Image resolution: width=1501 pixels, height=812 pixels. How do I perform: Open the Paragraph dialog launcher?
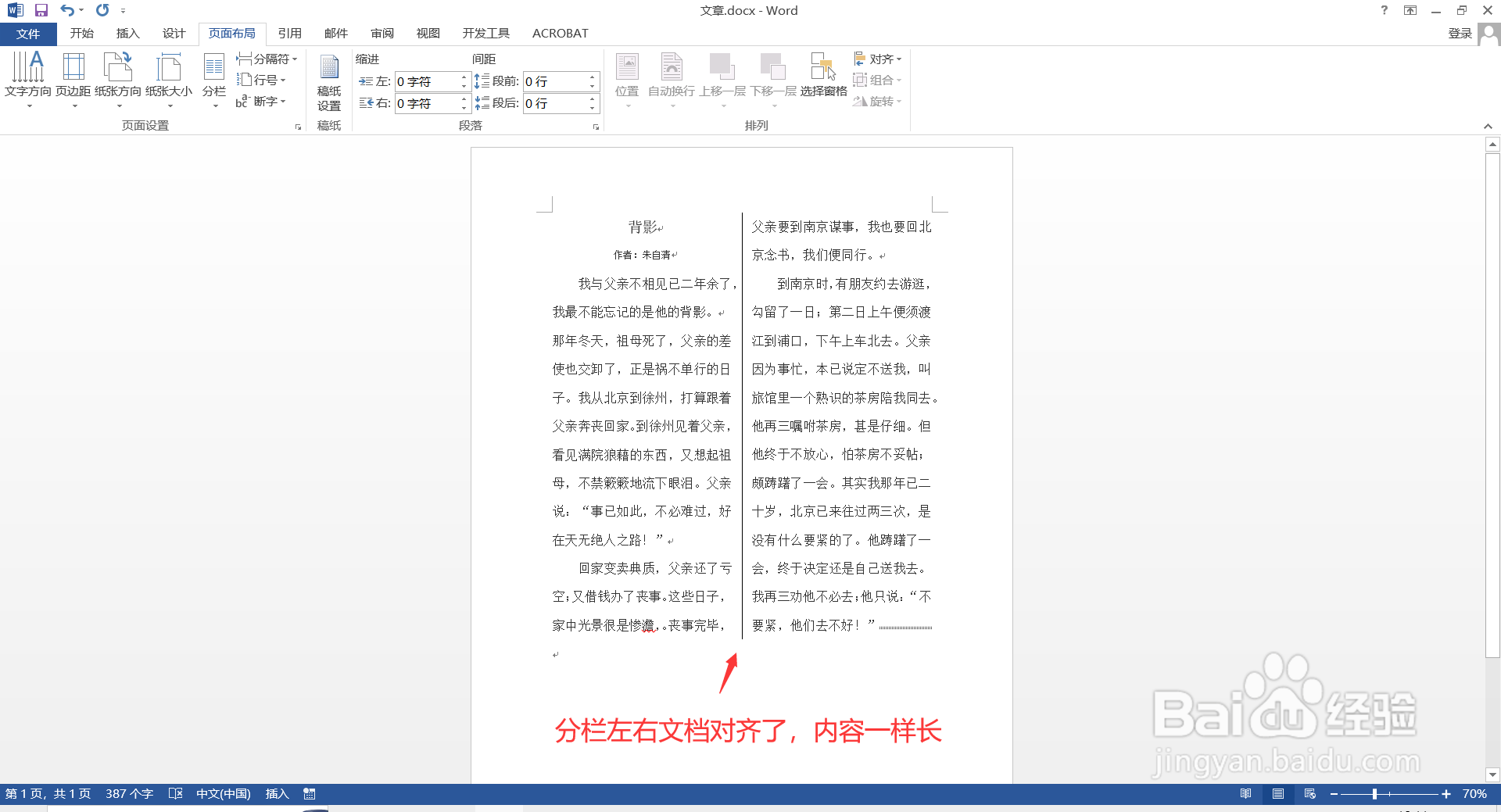pyautogui.click(x=596, y=127)
